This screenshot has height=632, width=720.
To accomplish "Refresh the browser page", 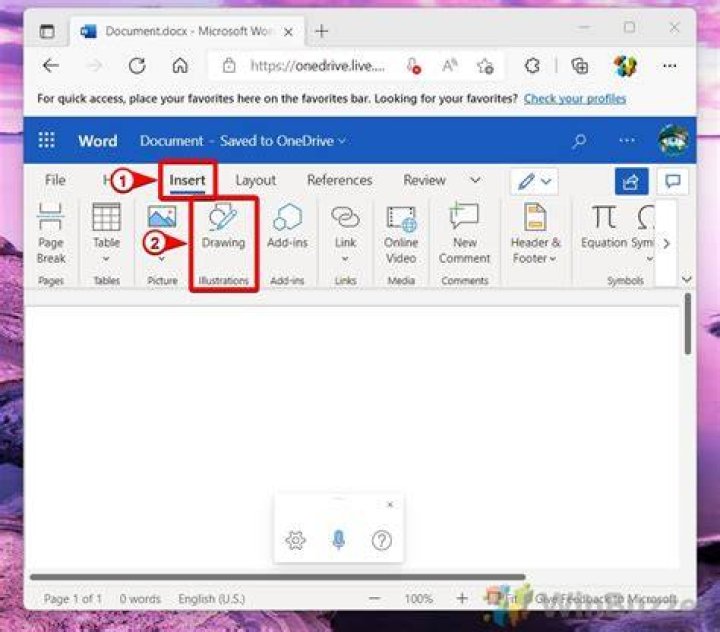I will coord(137,66).
